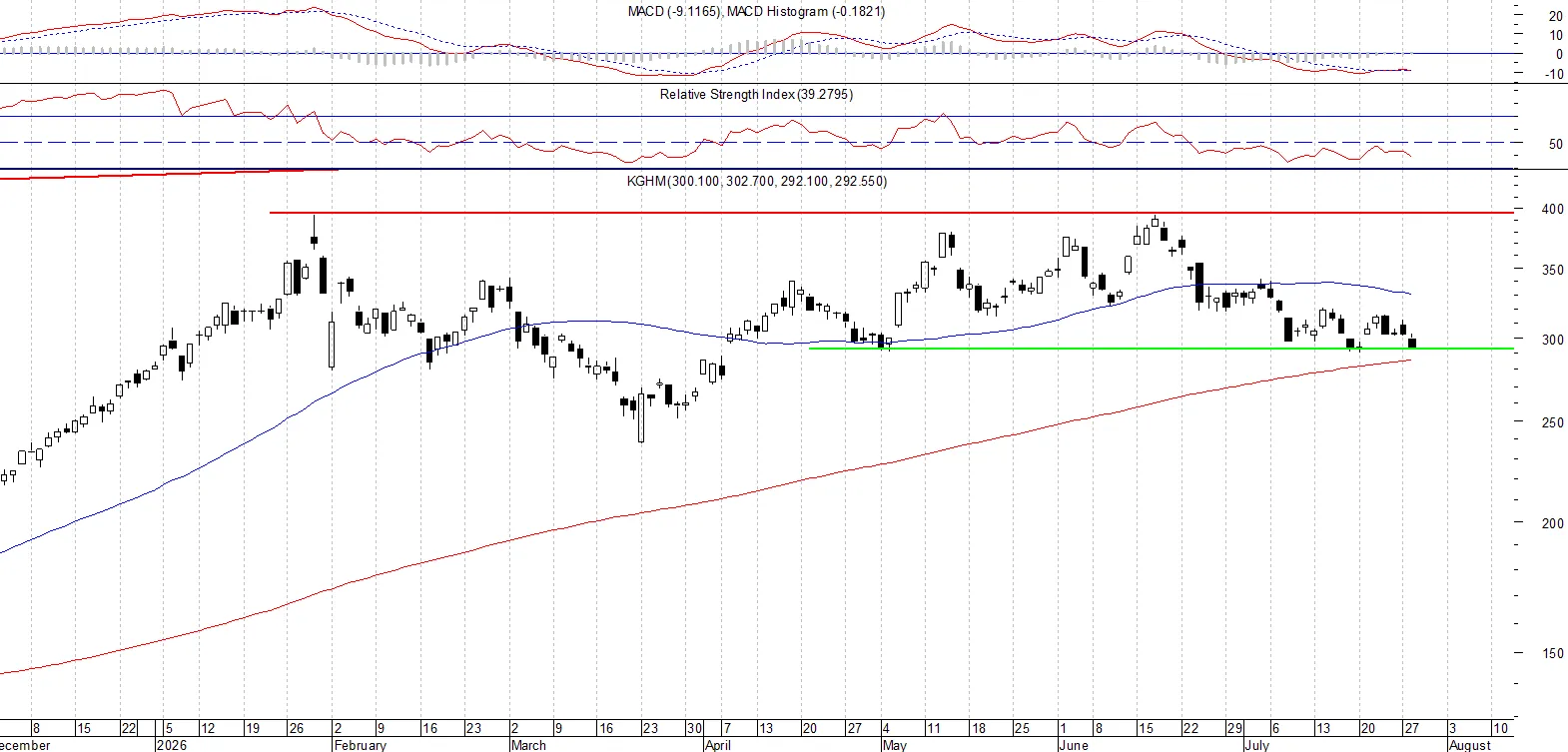The height and width of the screenshot is (752, 1568).
Task: Click the RSI 50 level label
Action: [1556, 144]
